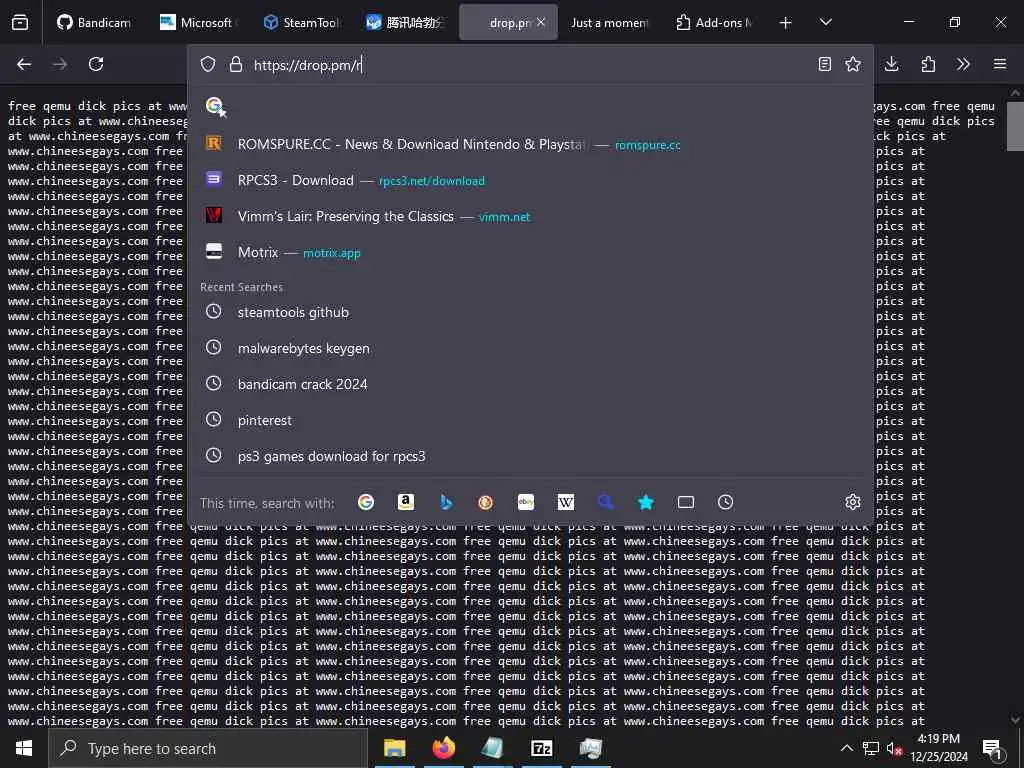The width and height of the screenshot is (1024, 768).
Task: Search with eBay engine icon
Action: [526, 502]
